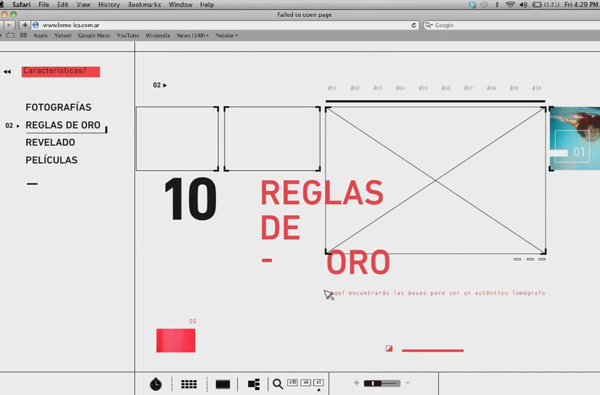Open the PELÍCULAS section

coord(52,160)
